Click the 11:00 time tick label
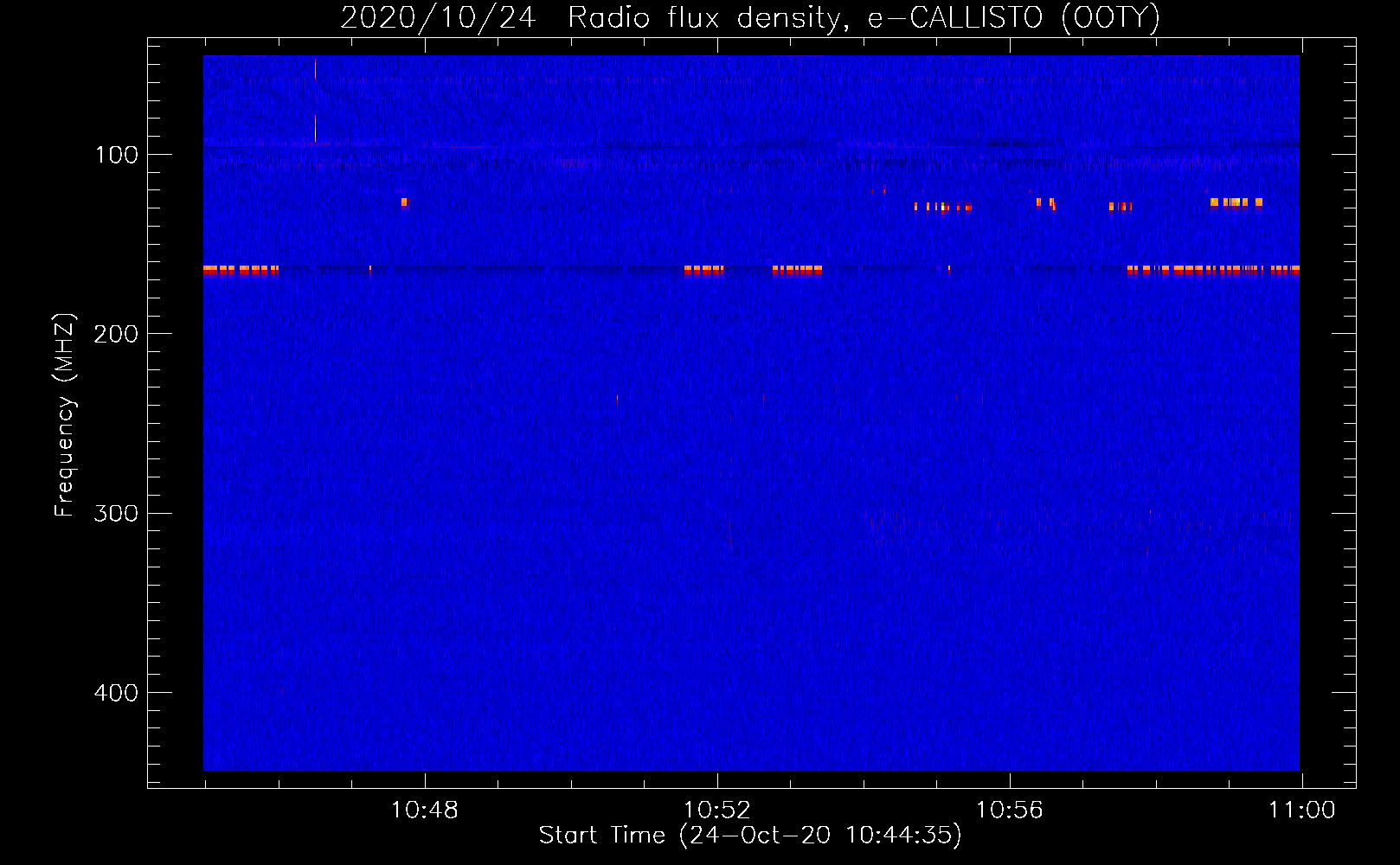 pos(1302,810)
